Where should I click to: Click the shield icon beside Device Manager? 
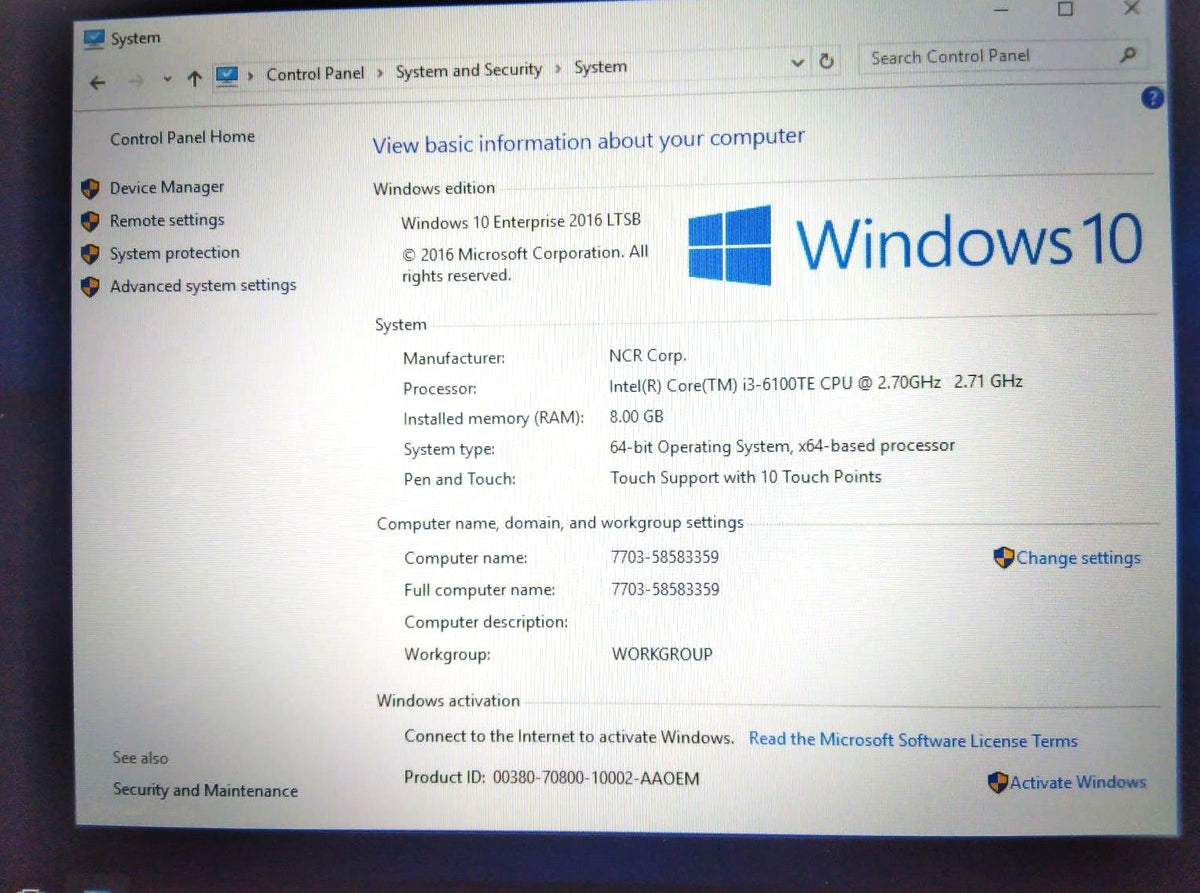[x=91, y=188]
